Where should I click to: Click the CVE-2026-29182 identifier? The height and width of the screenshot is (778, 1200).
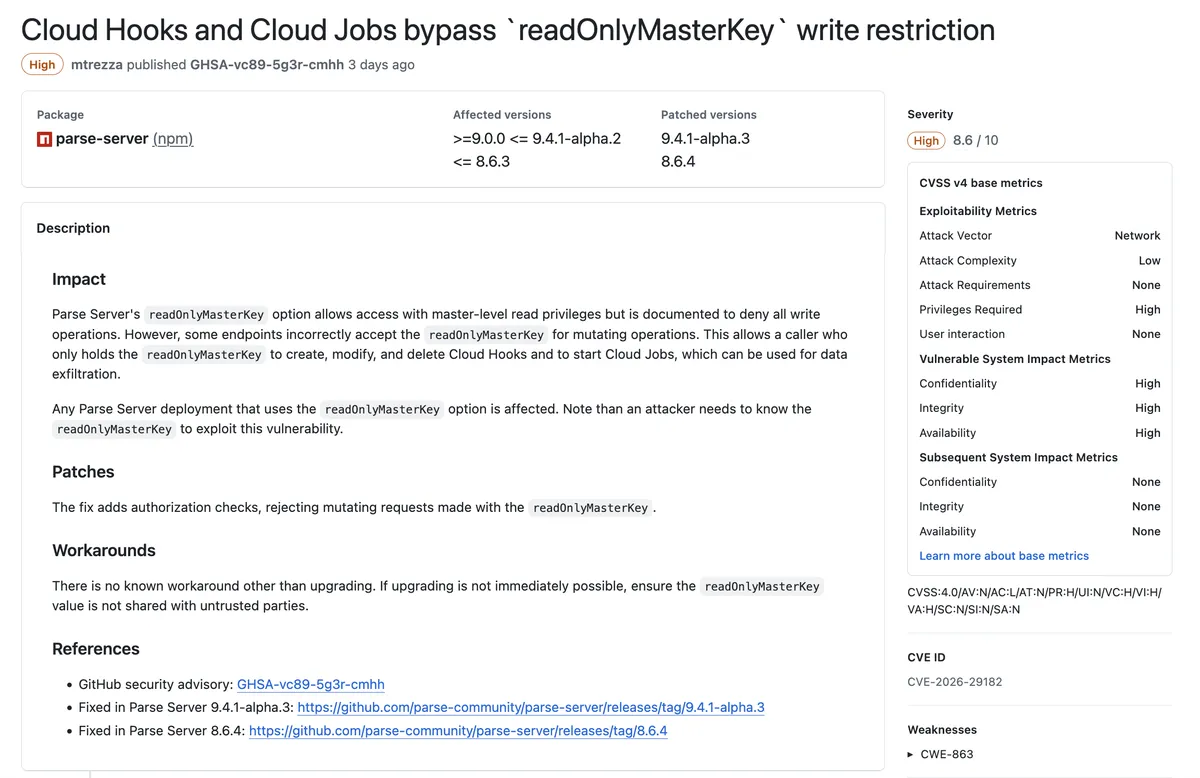[x=954, y=682]
